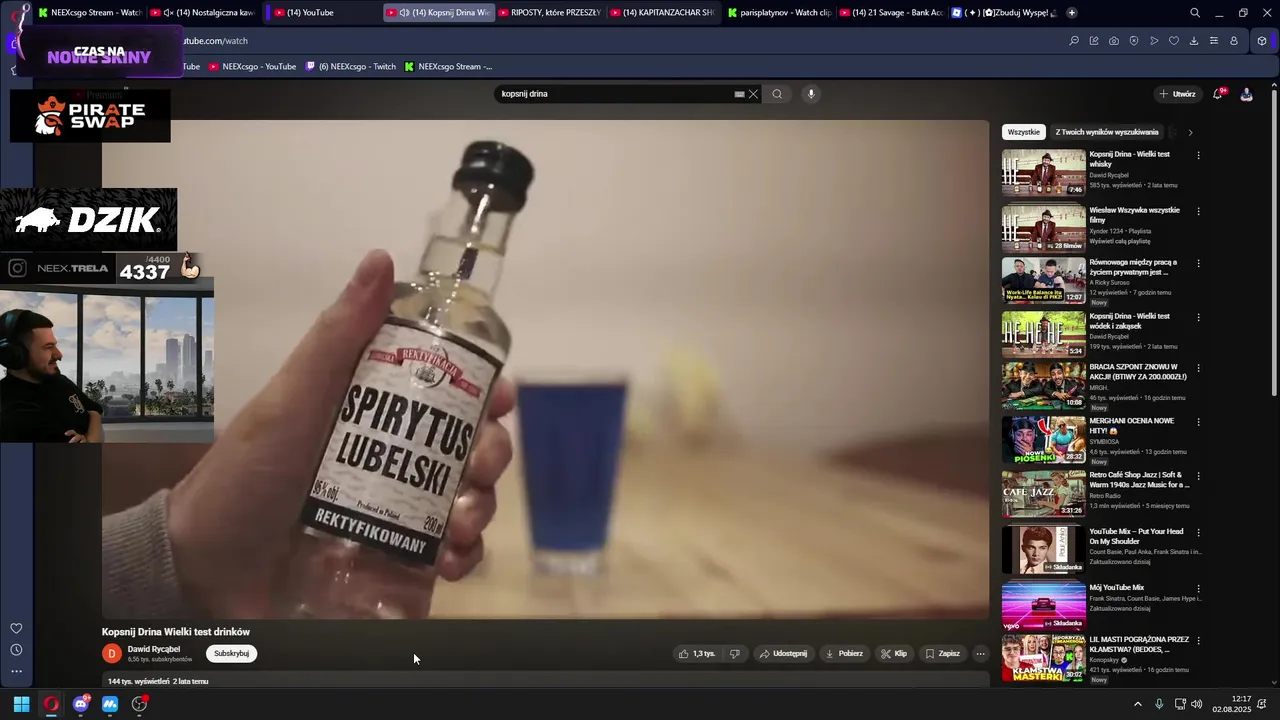Viewport: 1280px width, 720px height.
Task: Open the extensions cube icon
Action: 1262,41
